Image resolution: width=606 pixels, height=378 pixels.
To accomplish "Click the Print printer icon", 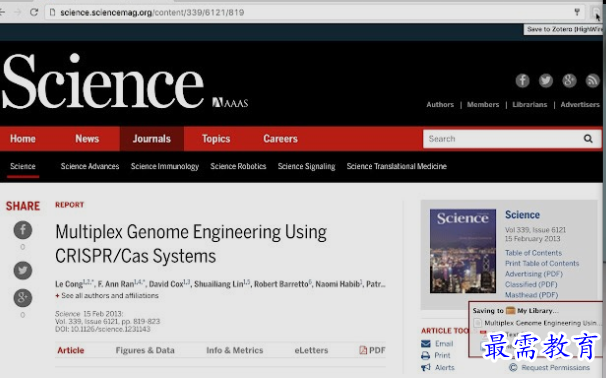I will (426, 355).
